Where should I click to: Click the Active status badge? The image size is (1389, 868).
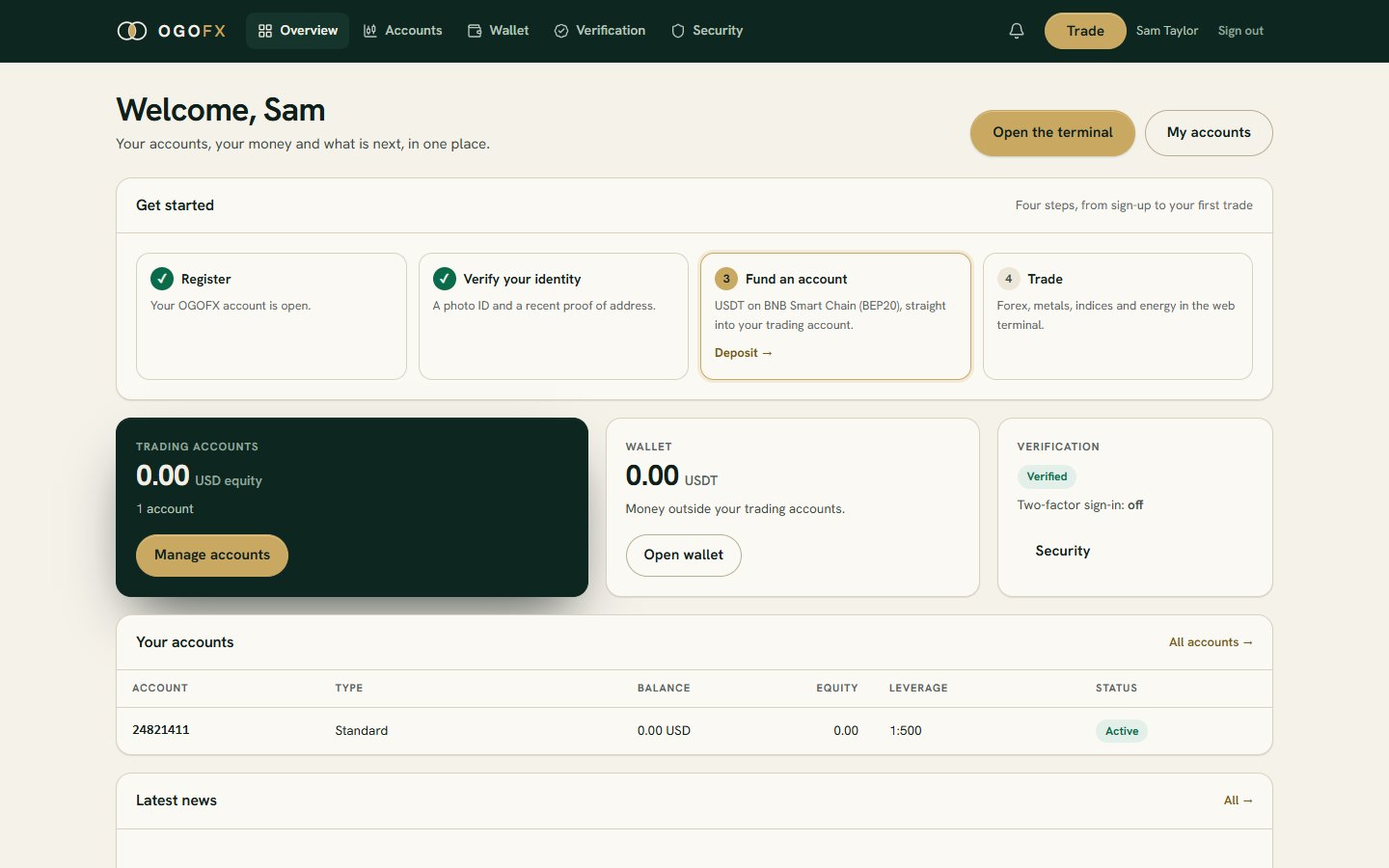click(x=1122, y=731)
